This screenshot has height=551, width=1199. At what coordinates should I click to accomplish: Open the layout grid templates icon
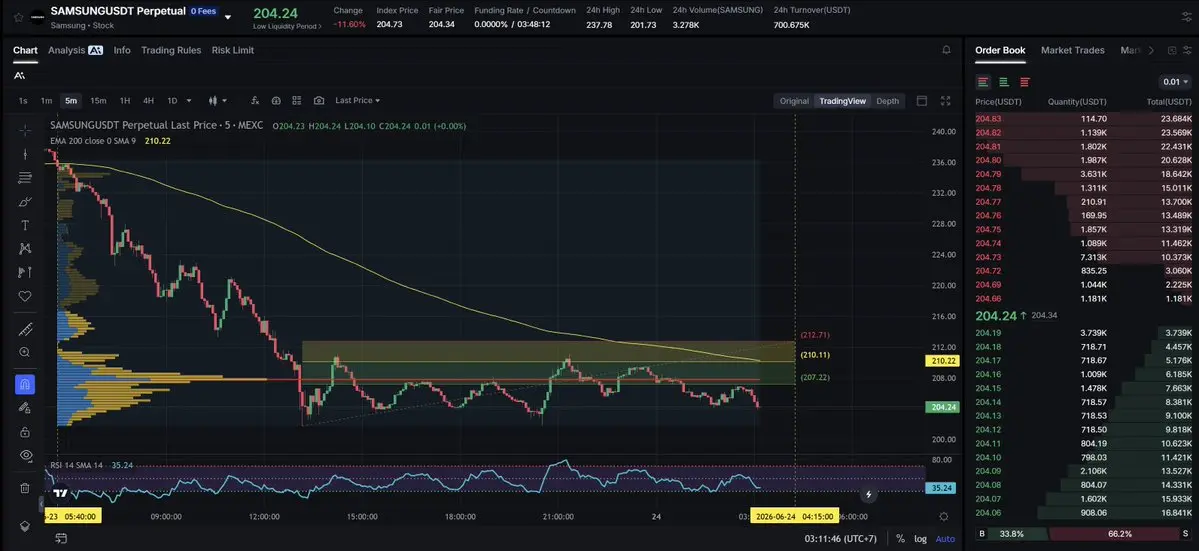tap(297, 101)
